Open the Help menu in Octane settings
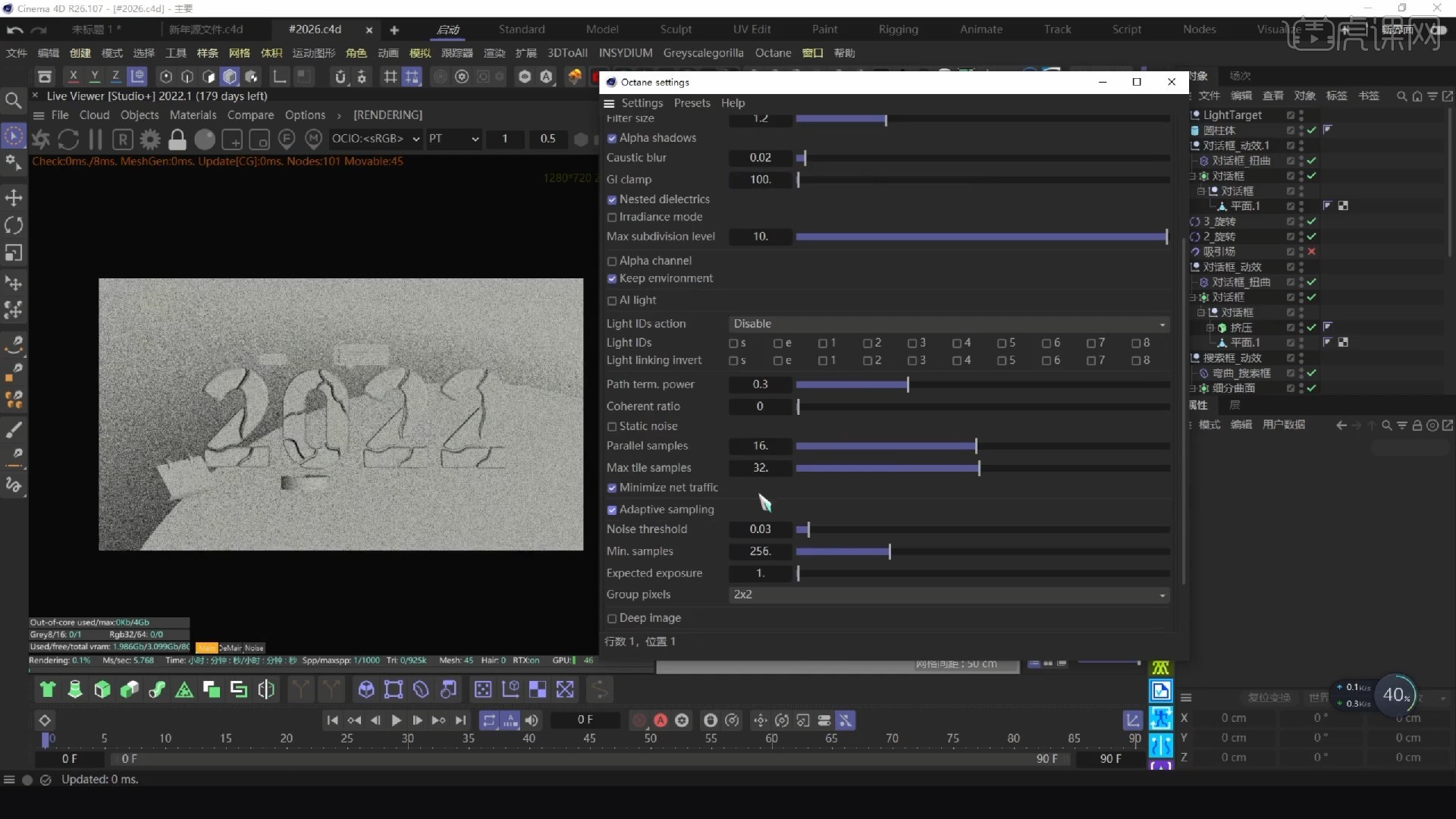The image size is (1456, 819). click(733, 103)
